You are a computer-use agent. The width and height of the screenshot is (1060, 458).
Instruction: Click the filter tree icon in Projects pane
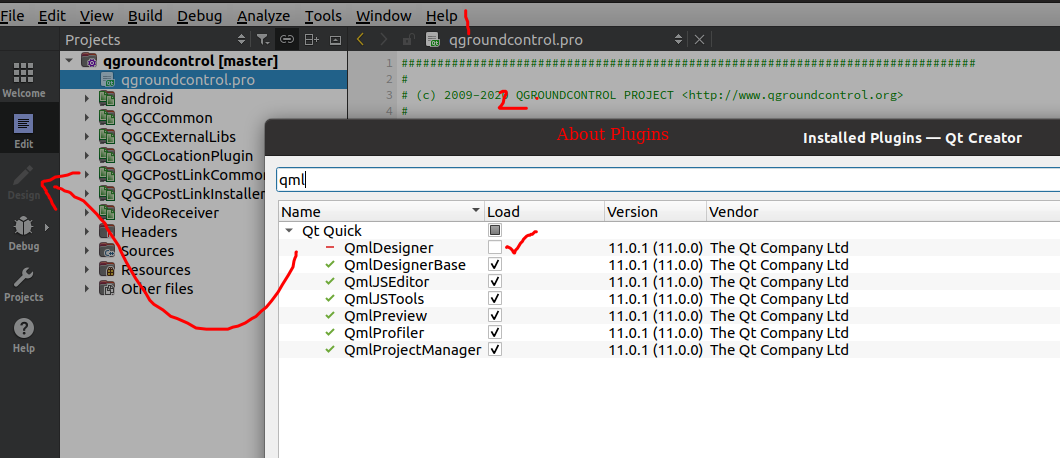coord(262,40)
